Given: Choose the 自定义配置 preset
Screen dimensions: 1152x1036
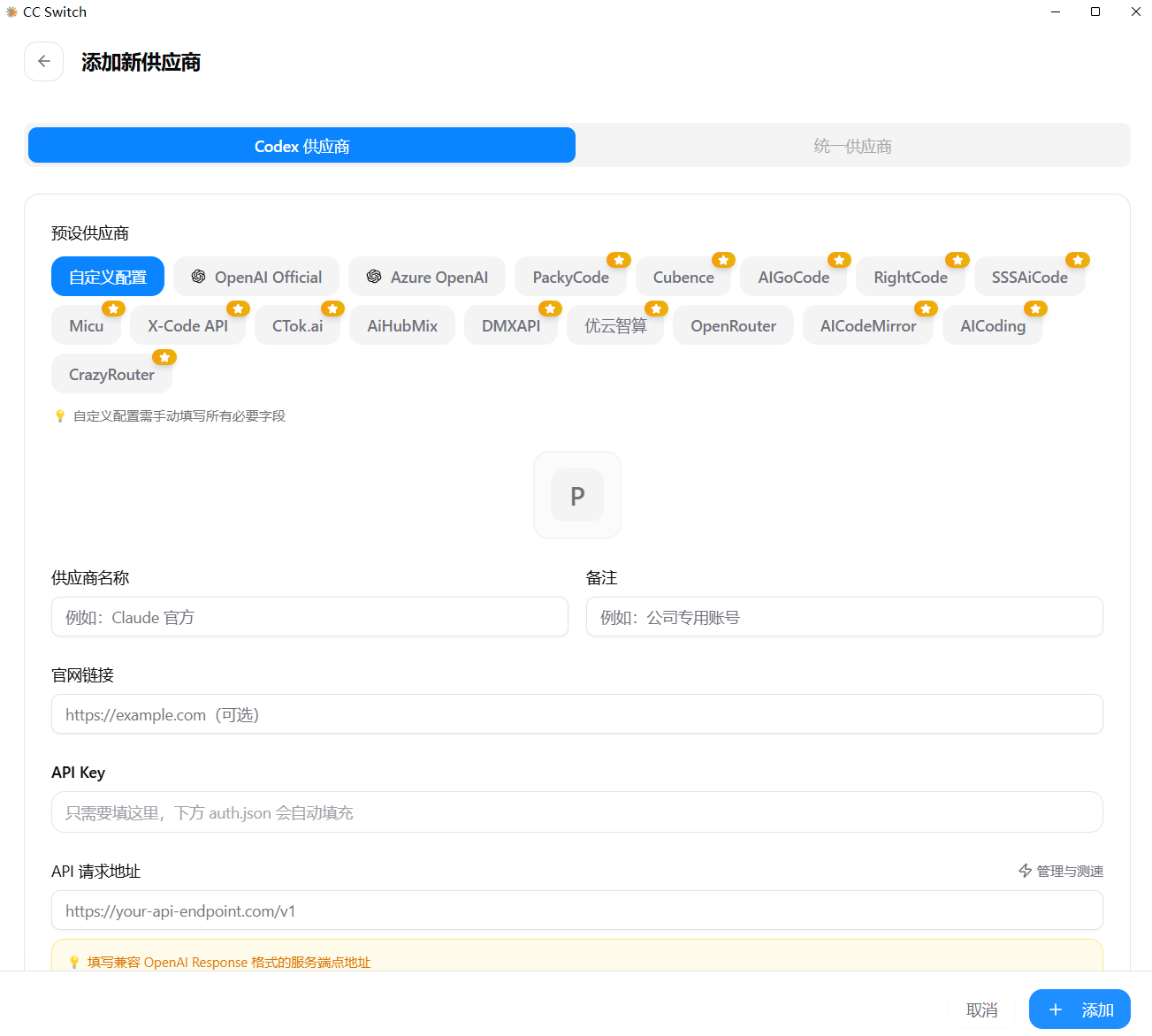Looking at the screenshot, I should click(108, 277).
